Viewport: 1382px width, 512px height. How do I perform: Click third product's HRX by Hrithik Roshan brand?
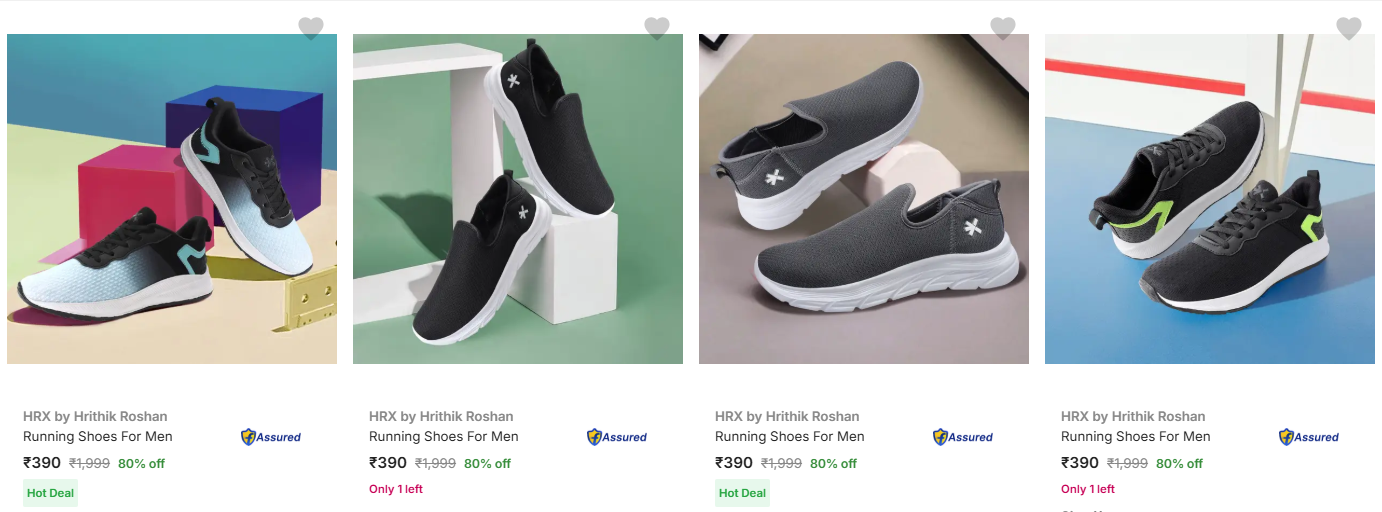[787, 416]
